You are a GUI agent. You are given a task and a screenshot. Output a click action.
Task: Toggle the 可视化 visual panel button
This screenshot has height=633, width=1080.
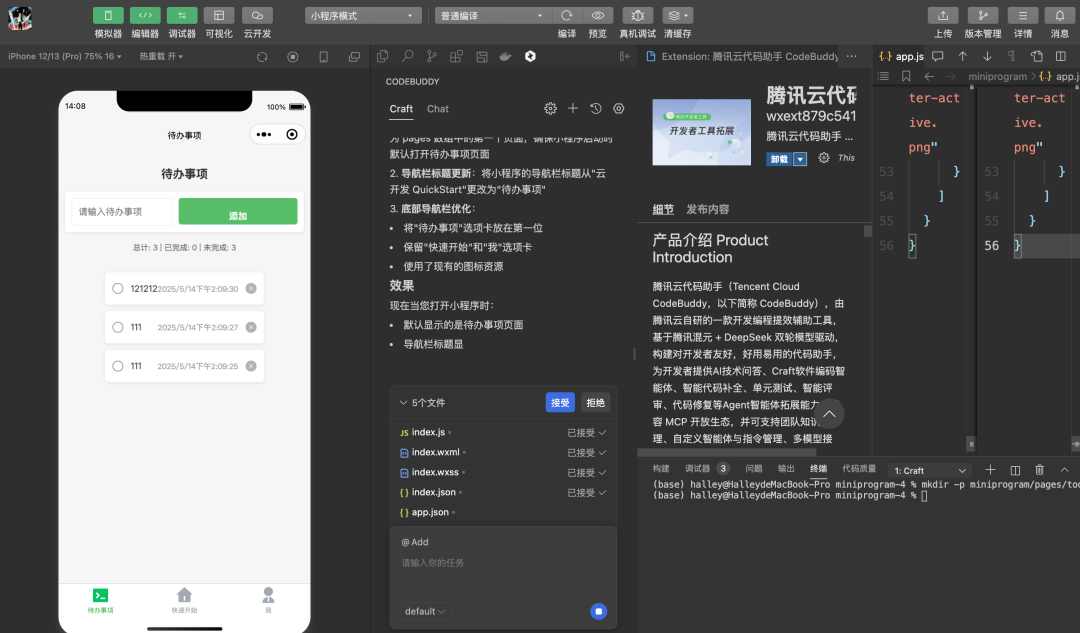pyautogui.click(x=219, y=15)
